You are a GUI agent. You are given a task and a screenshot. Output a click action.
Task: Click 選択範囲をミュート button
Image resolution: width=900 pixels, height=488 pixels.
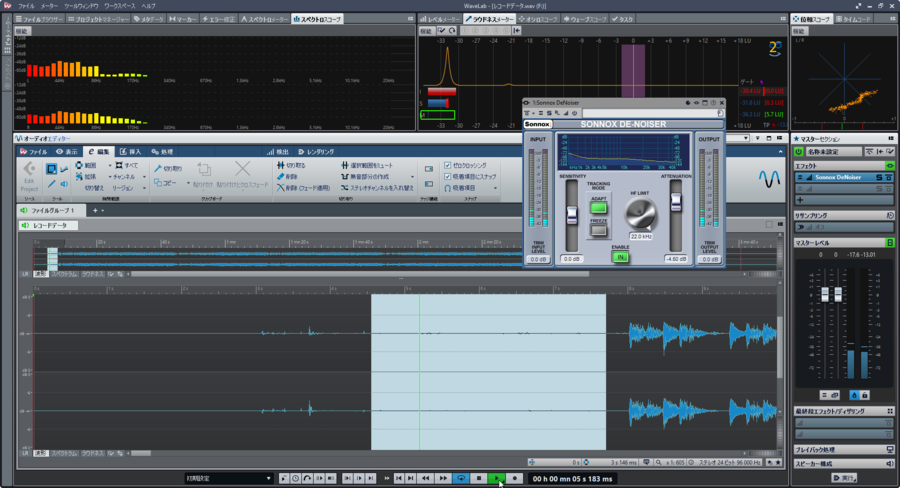[x=367, y=165]
